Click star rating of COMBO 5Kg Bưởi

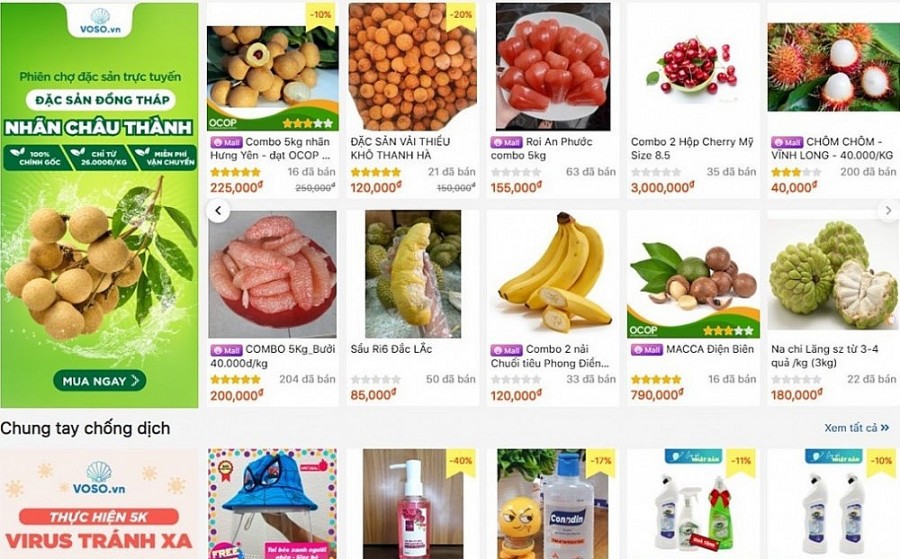click(x=235, y=379)
